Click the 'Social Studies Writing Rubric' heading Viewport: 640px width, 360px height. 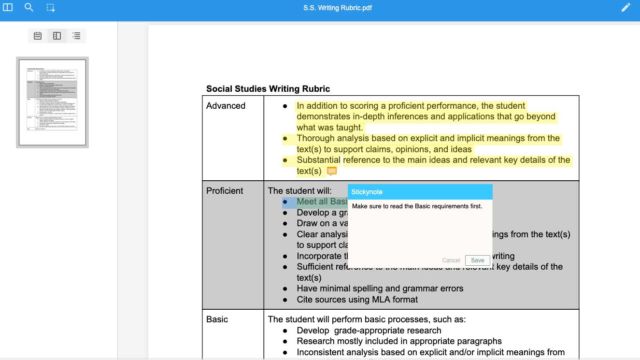pyautogui.click(x=268, y=89)
